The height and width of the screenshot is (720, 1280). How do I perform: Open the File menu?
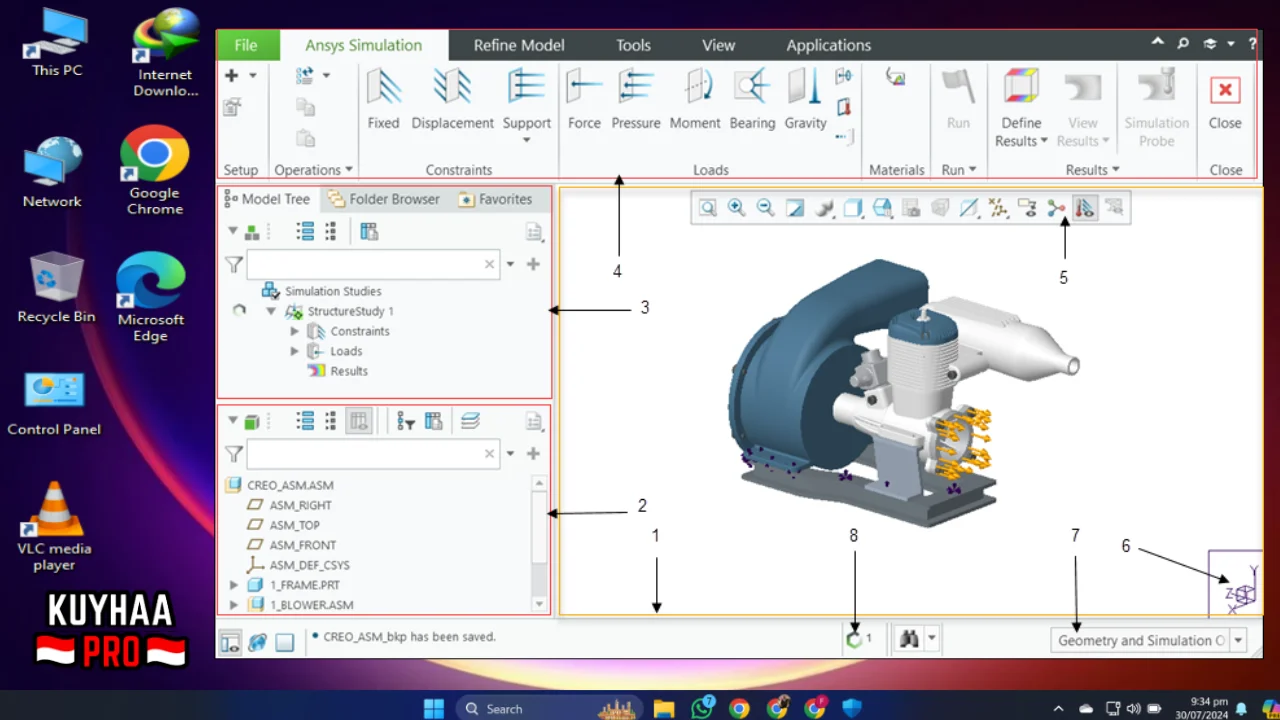click(246, 45)
